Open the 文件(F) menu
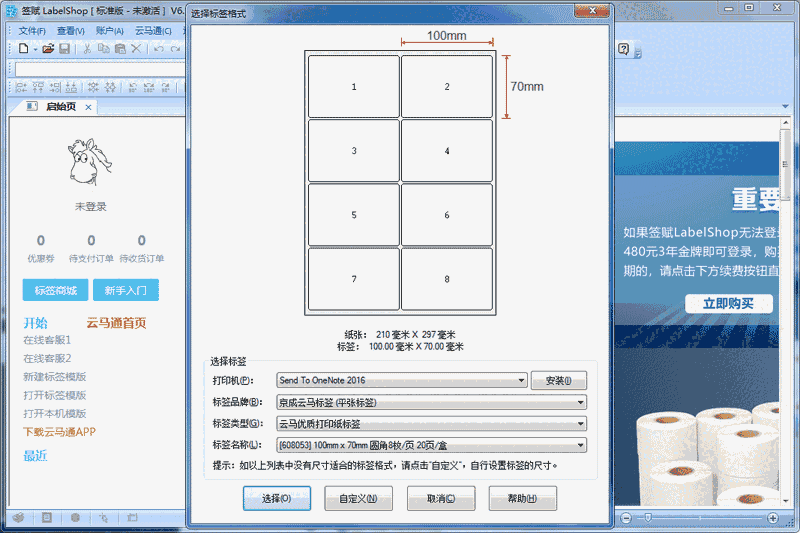800x533 pixels. click(x=32, y=31)
